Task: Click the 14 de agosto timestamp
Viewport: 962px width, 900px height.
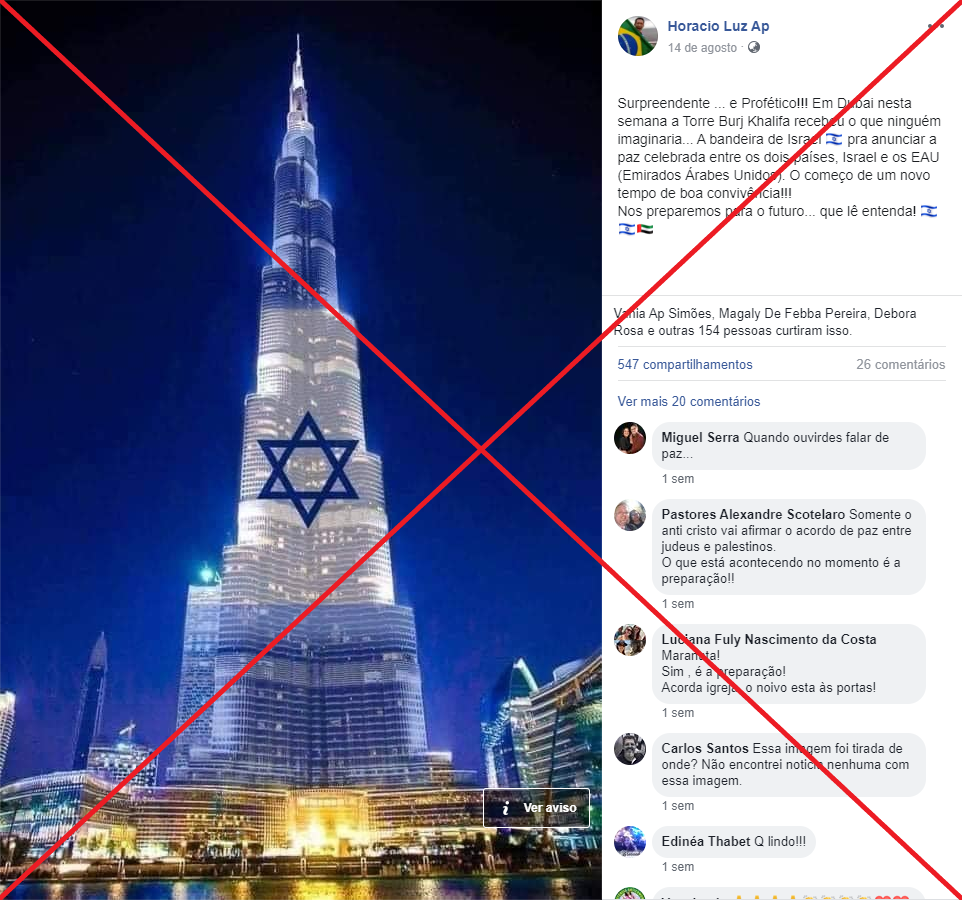Action: click(702, 48)
